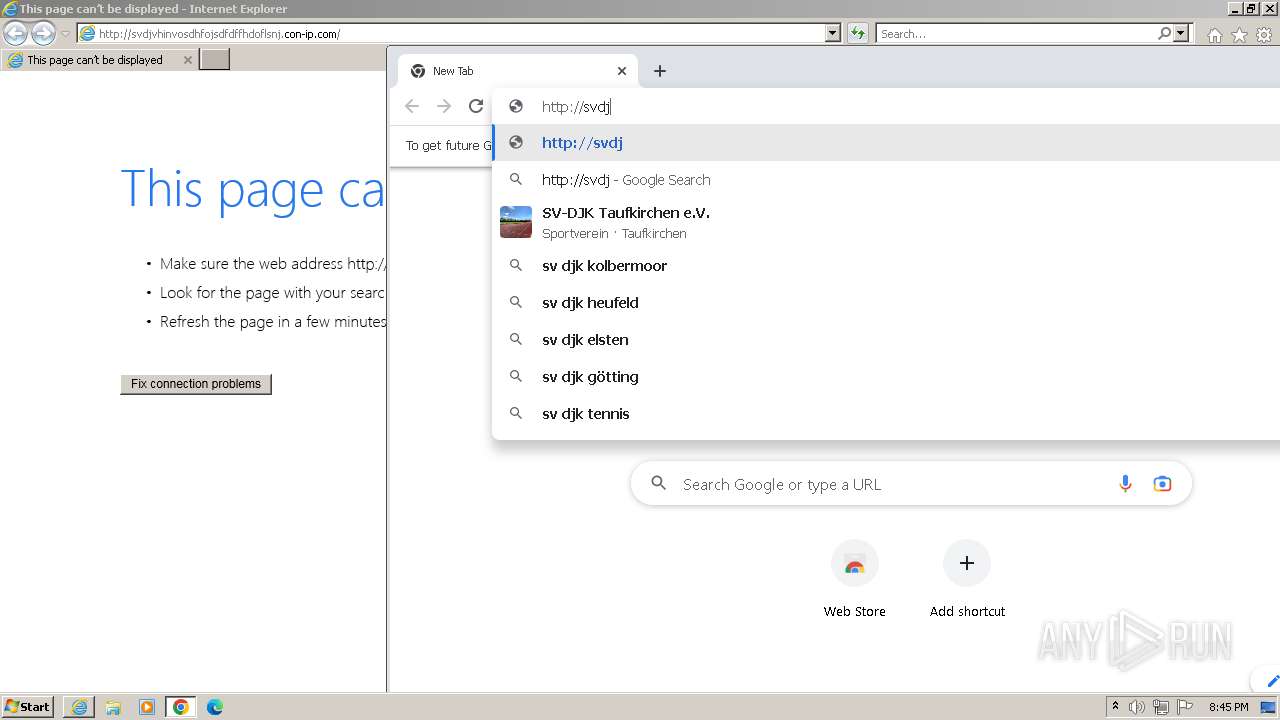Click the Fix connection problems button
Screen dimensions: 1280x720
pos(196,384)
